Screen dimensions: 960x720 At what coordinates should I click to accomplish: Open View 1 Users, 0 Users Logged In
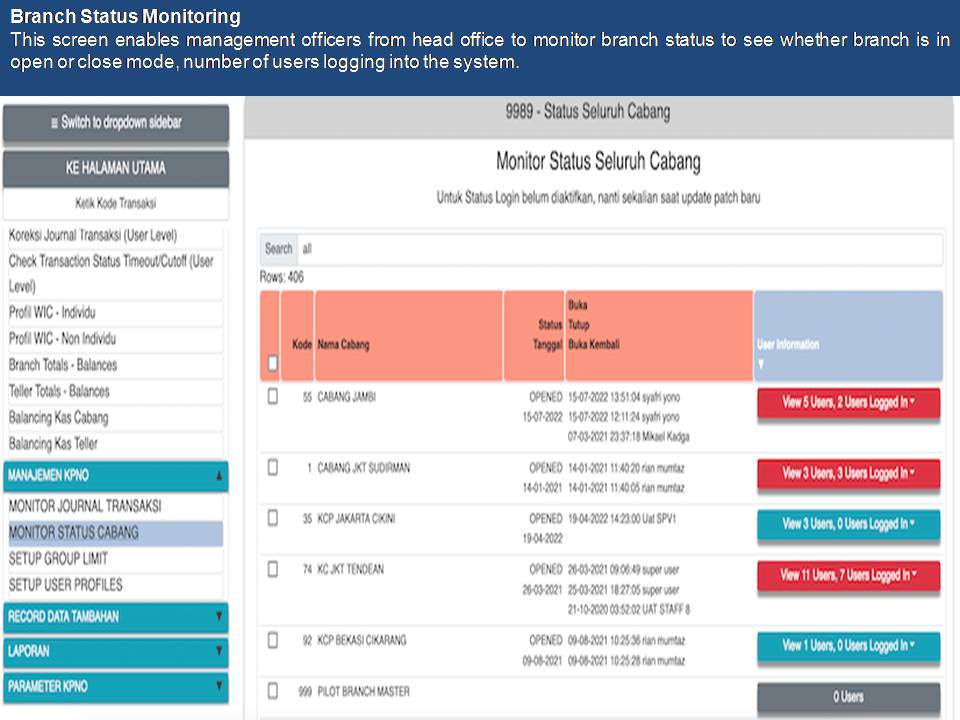[x=848, y=646]
